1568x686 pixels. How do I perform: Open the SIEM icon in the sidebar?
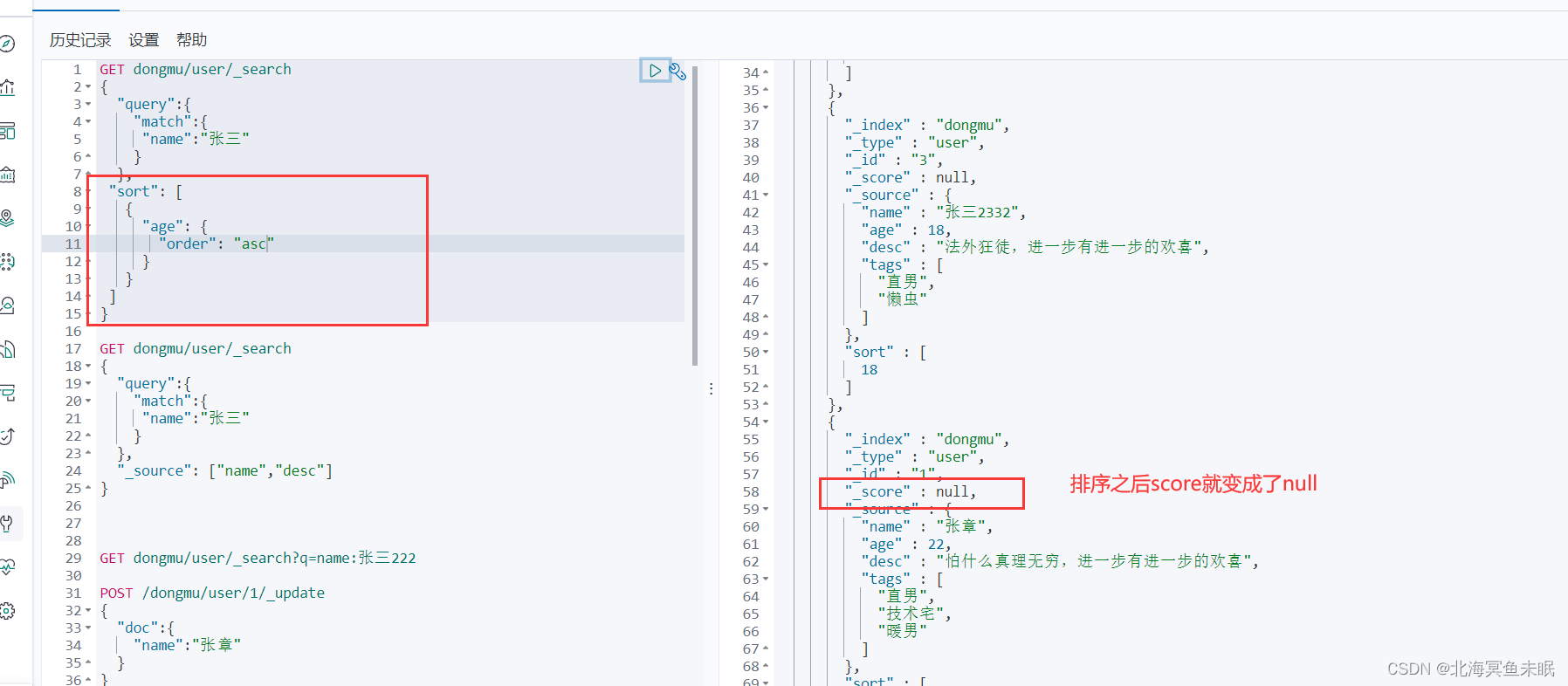(7, 480)
